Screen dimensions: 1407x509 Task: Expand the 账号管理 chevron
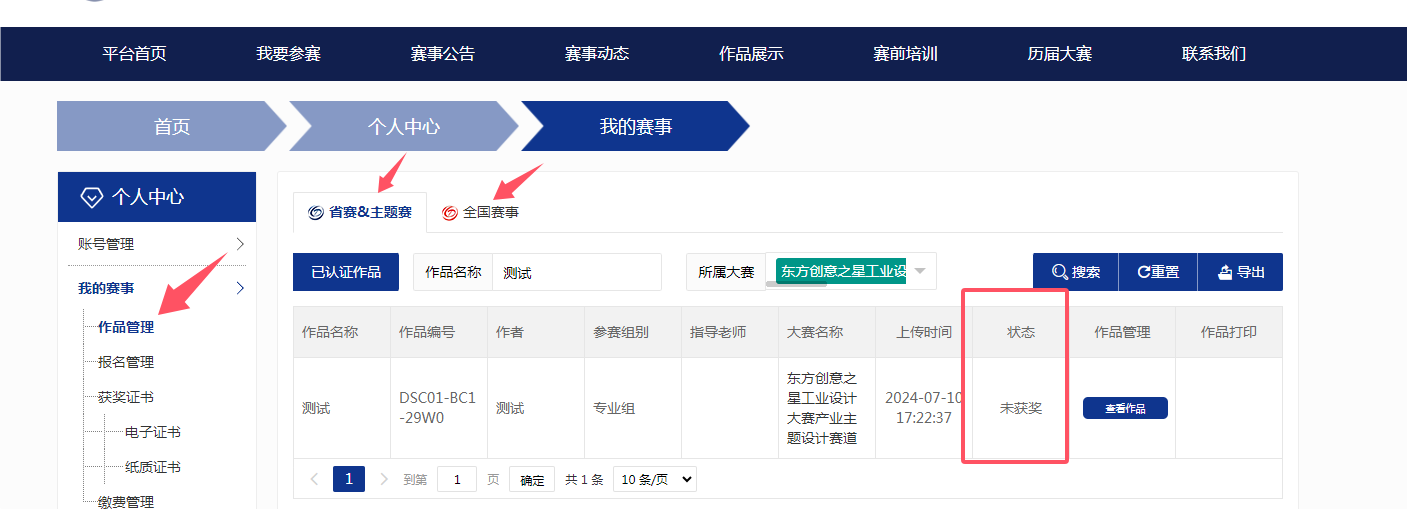[240, 244]
